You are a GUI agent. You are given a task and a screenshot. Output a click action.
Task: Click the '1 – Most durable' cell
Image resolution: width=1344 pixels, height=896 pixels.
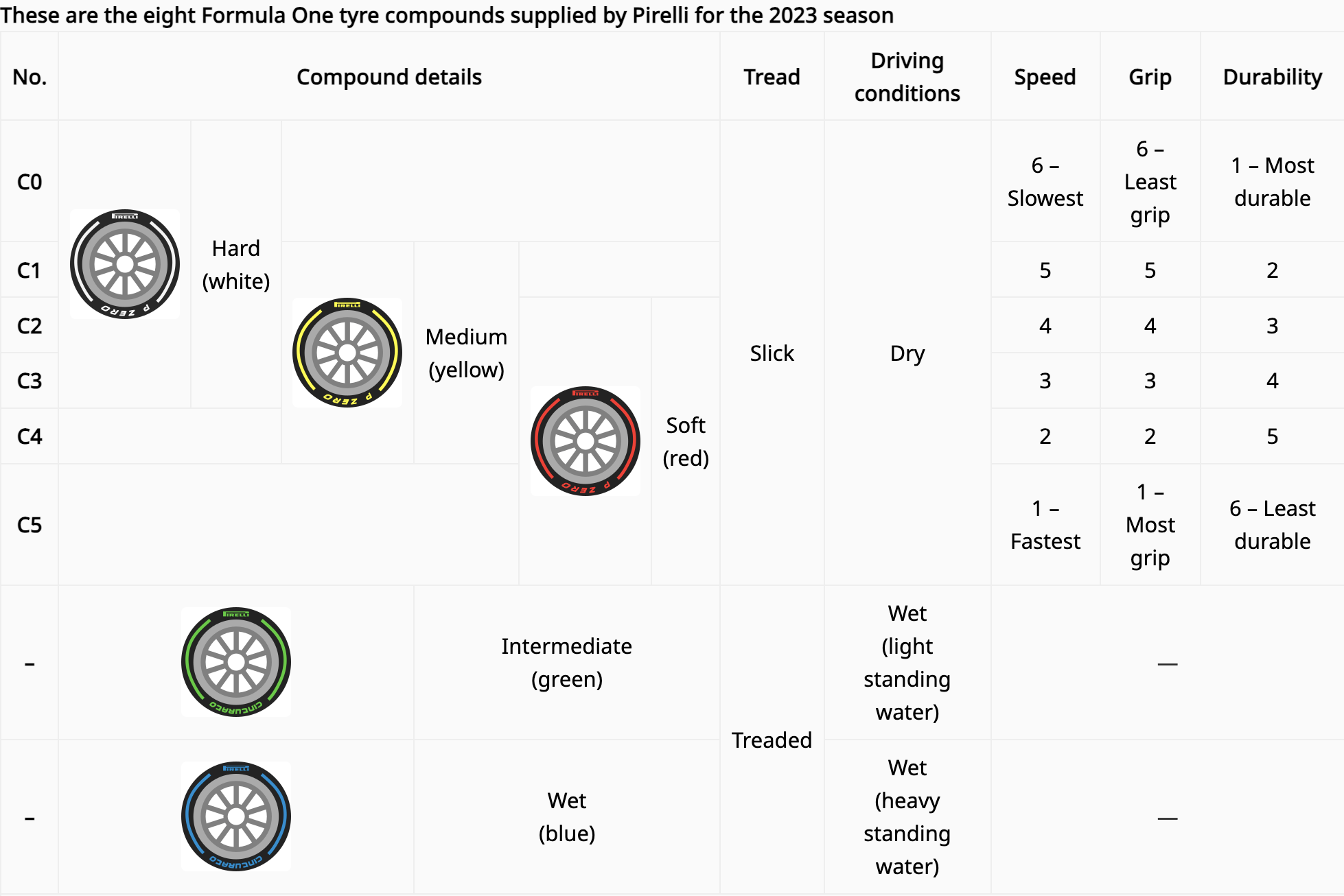tap(1272, 182)
